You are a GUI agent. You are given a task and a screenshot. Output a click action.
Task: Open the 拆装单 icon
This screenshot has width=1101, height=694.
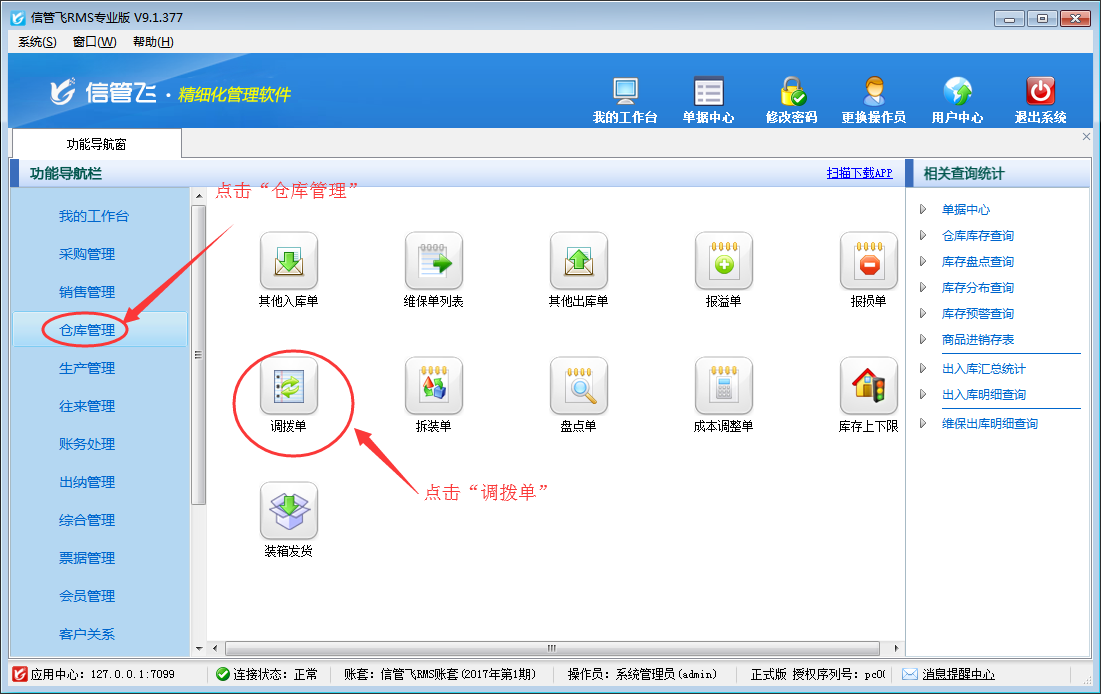[x=433, y=386]
